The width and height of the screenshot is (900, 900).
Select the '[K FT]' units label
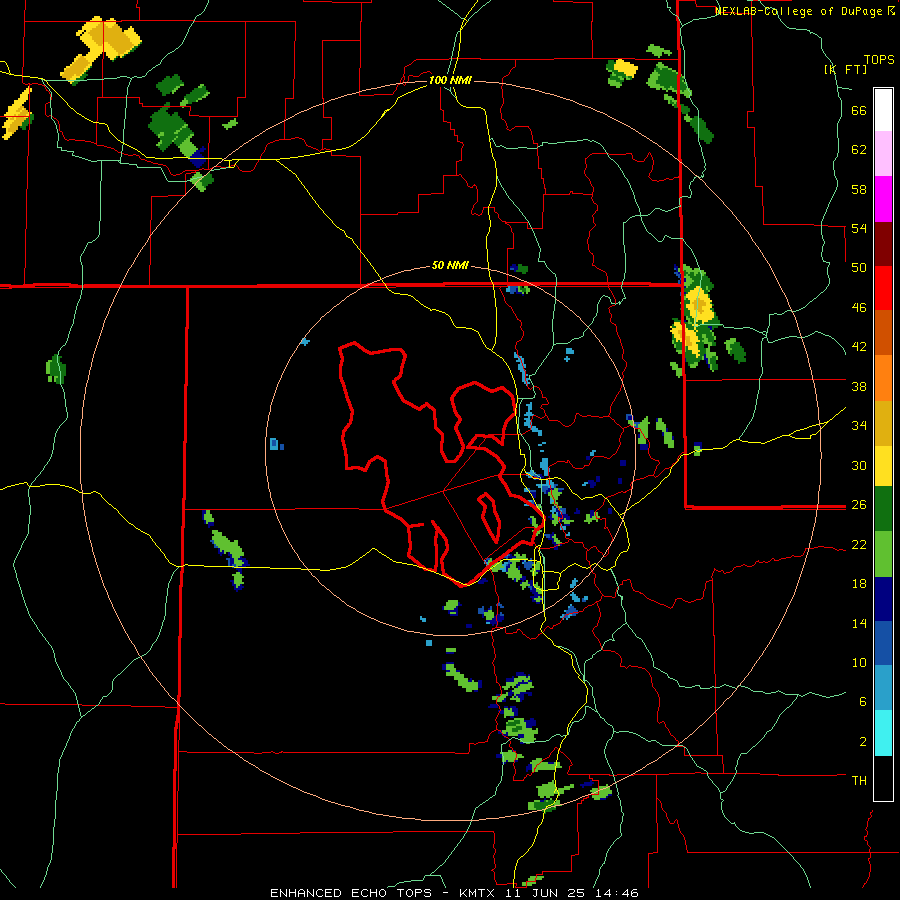point(845,70)
